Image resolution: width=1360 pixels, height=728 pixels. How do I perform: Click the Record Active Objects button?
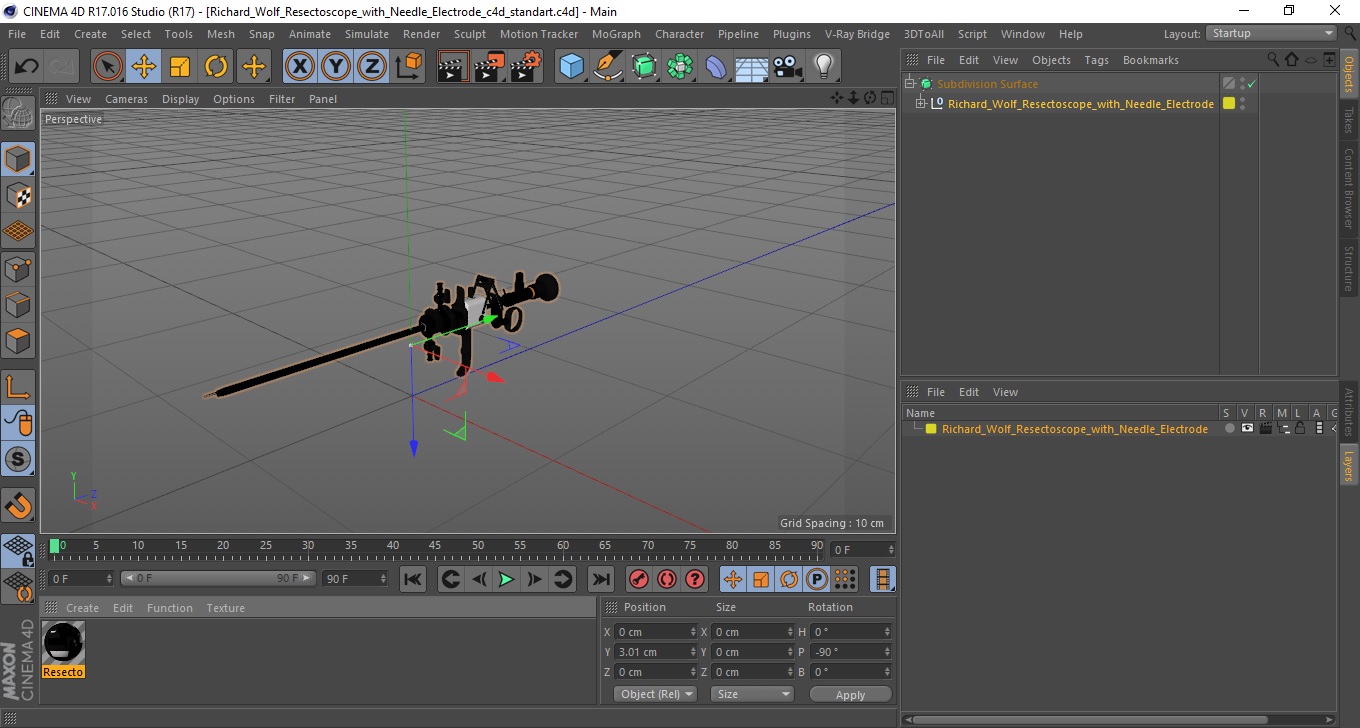click(x=638, y=579)
